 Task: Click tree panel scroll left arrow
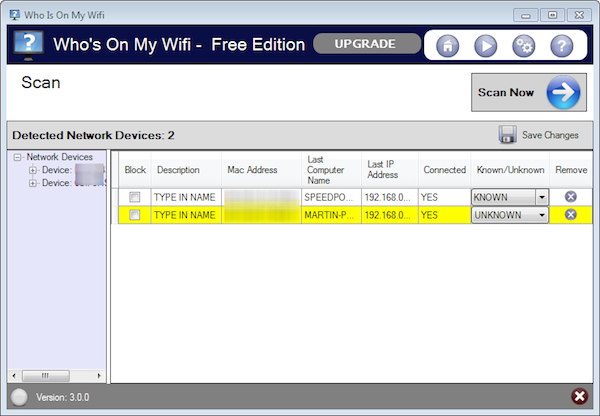point(14,376)
